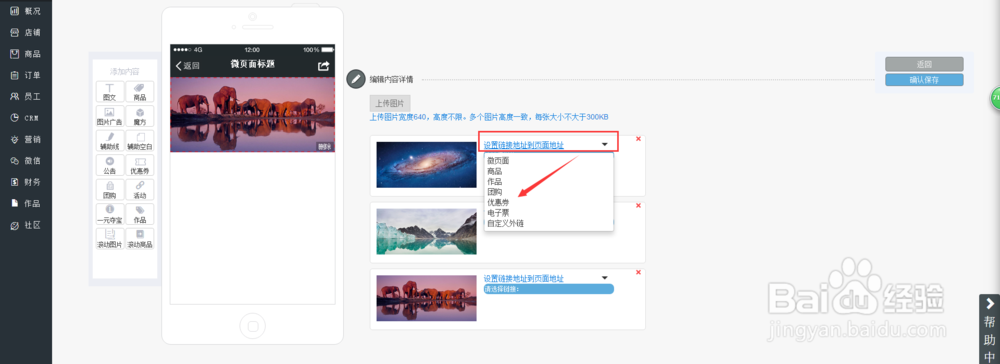Select the elephants thumbnail in the image list

pos(426,298)
